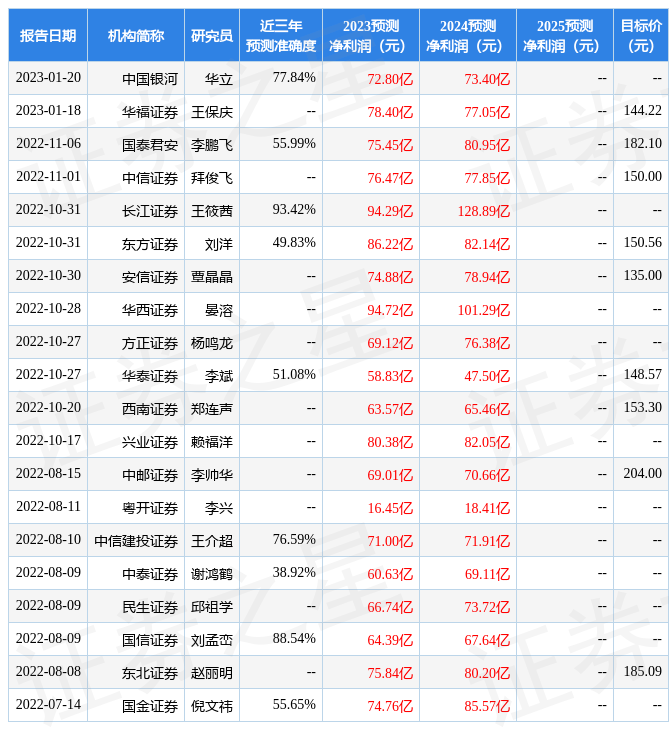
Task: Select the 粤开证券 institution cell
Action: coord(136,507)
